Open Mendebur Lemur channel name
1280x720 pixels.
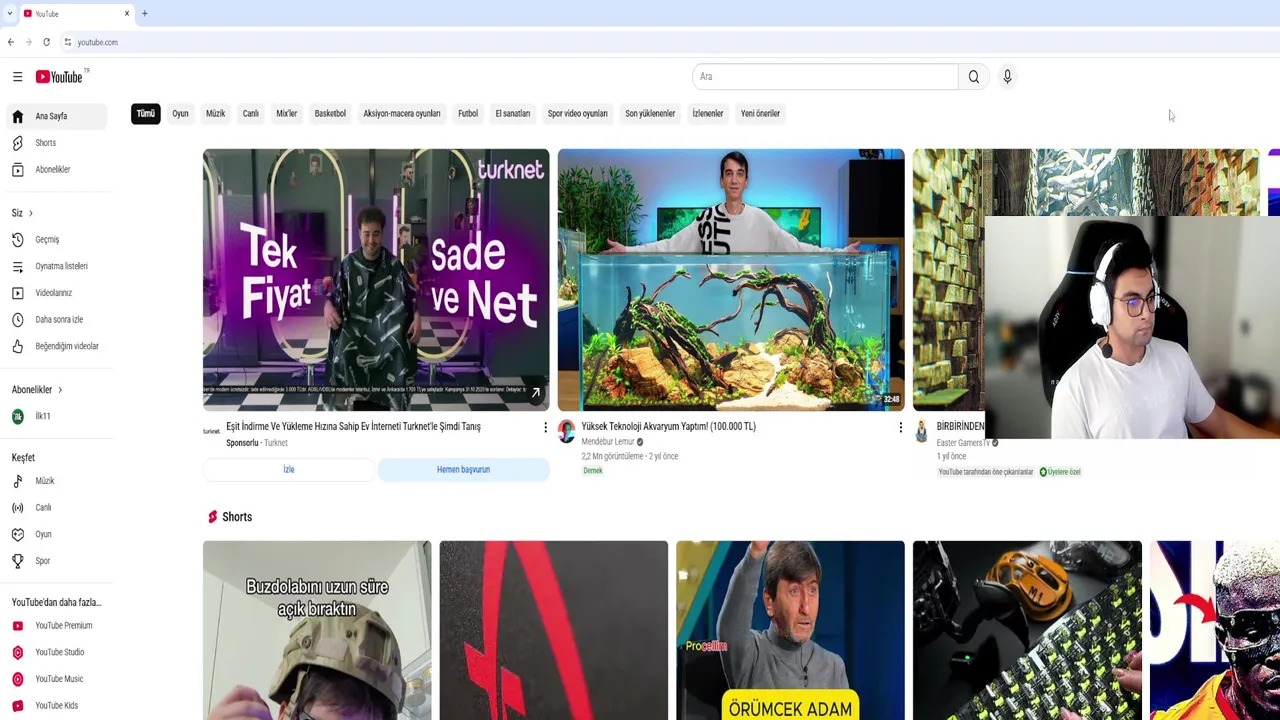(608, 442)
